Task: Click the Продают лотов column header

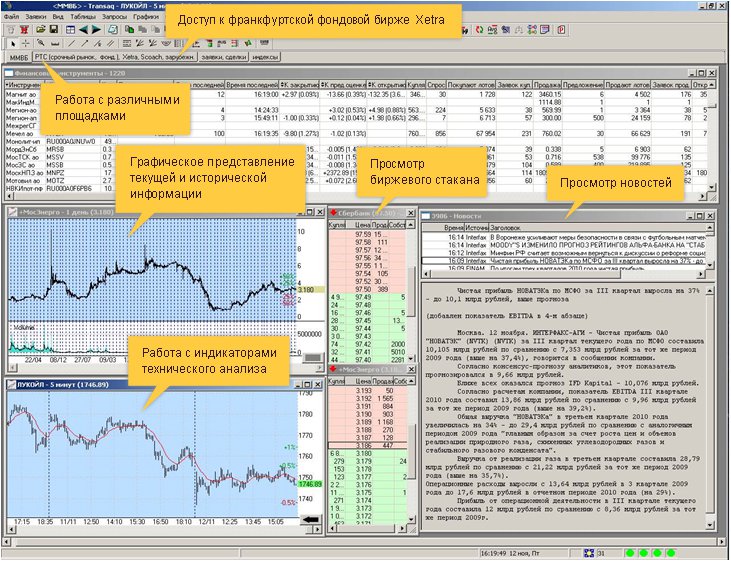Action: (627, 85)
